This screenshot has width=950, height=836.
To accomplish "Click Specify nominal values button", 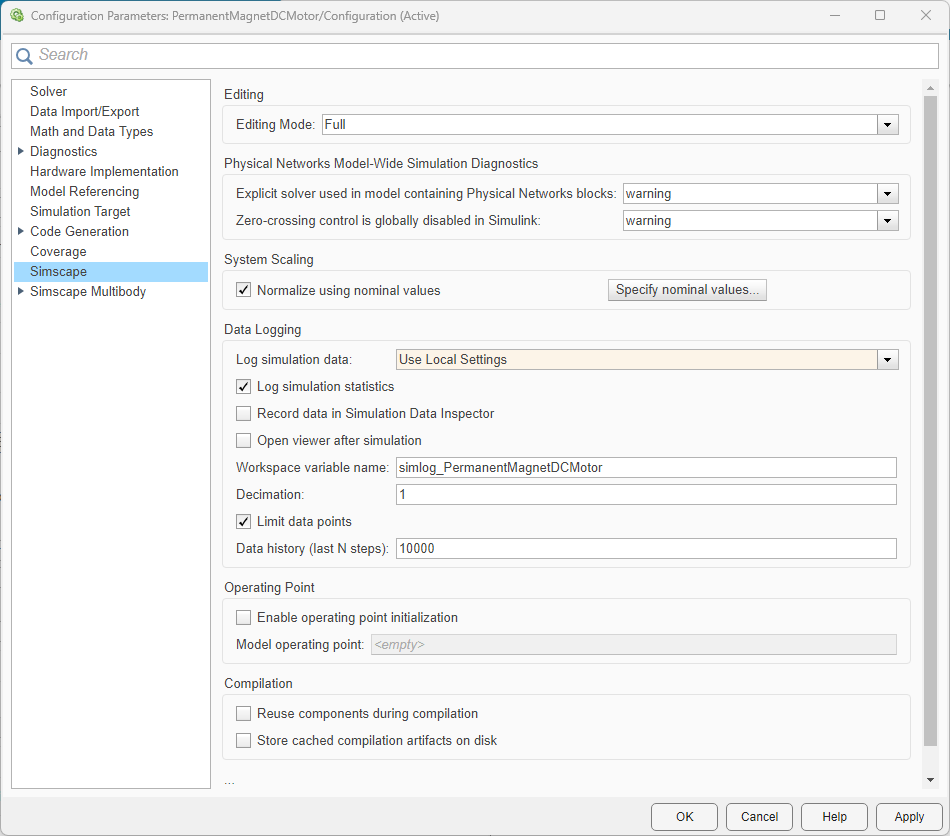I will [x=687, y=290].
